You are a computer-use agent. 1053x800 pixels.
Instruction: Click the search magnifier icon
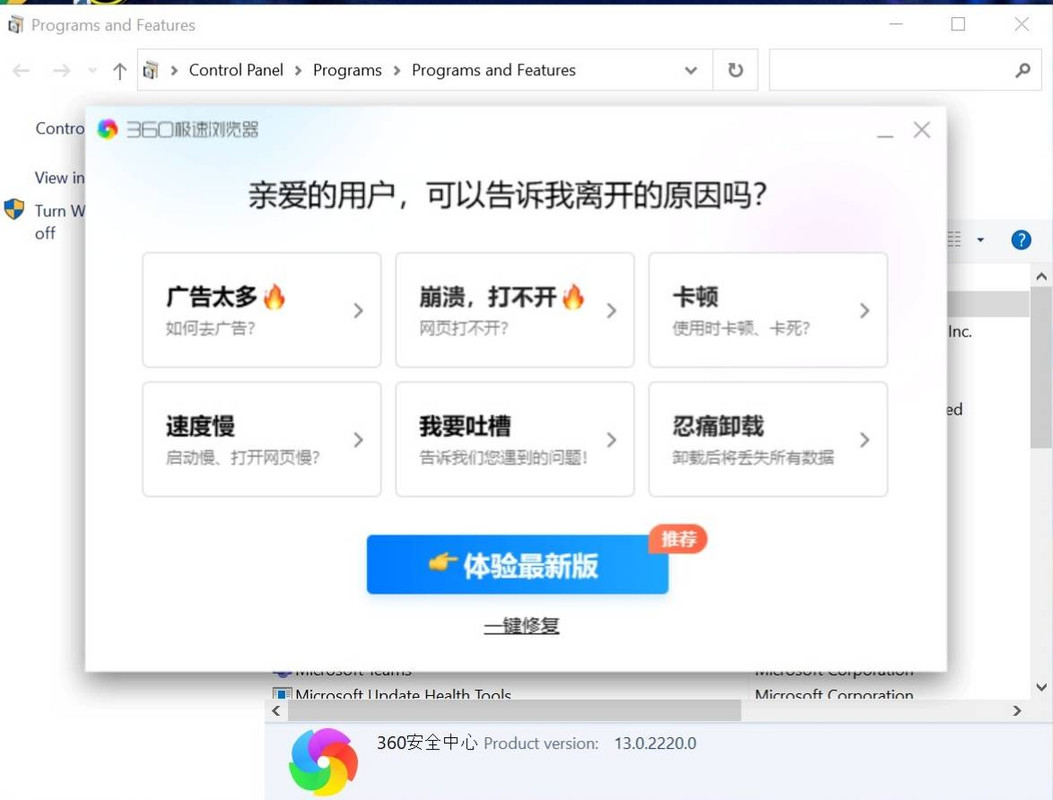point(1023,70)
